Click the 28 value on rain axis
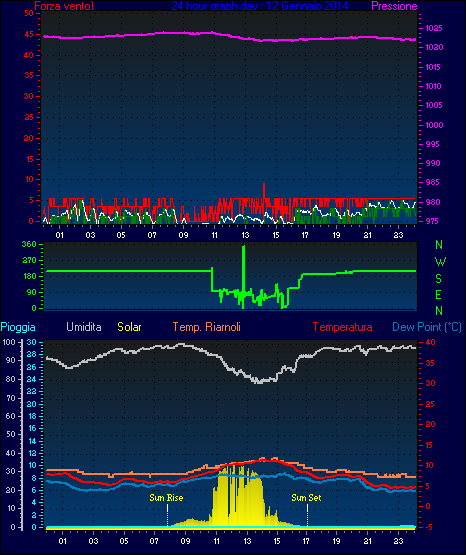This screenshot has height=555, width=466. 31,355
